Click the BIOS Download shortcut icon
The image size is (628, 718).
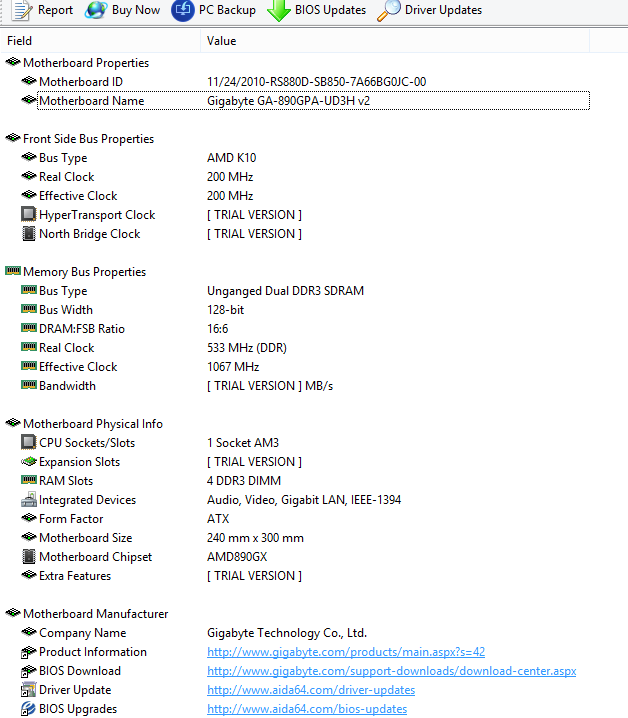[x=28, y=671]
